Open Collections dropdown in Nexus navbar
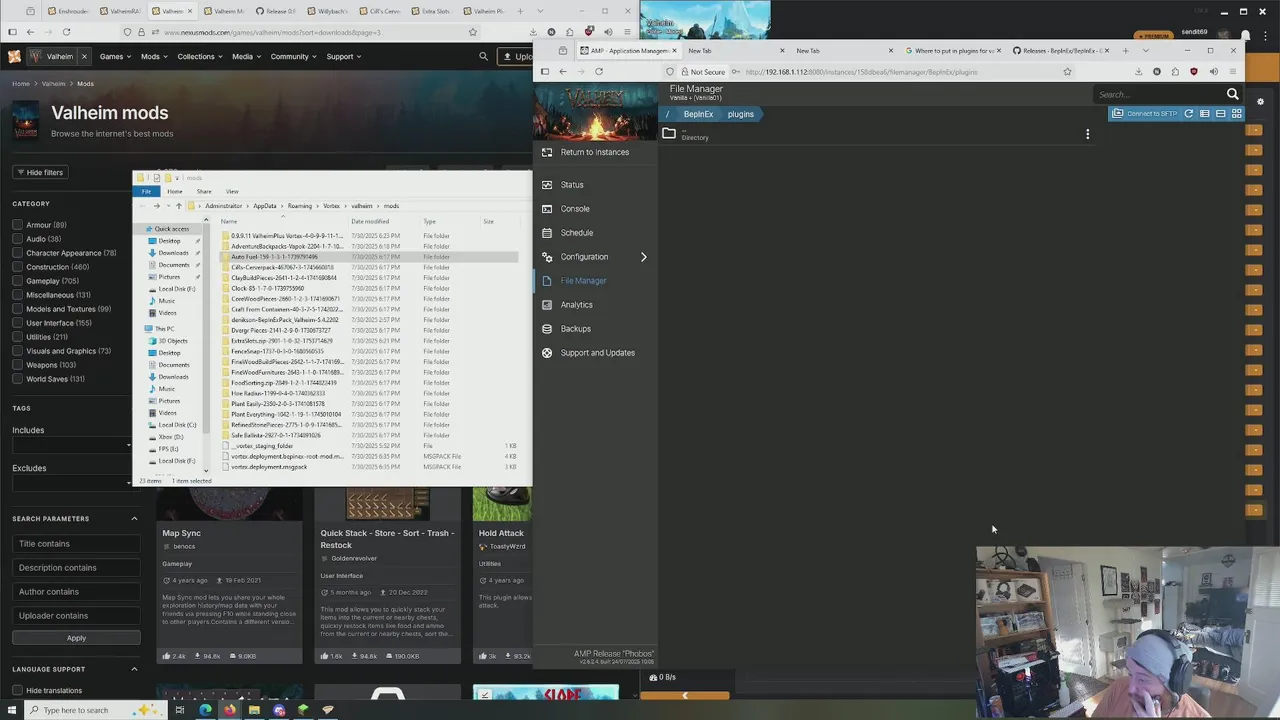 (x=200, y=57)
